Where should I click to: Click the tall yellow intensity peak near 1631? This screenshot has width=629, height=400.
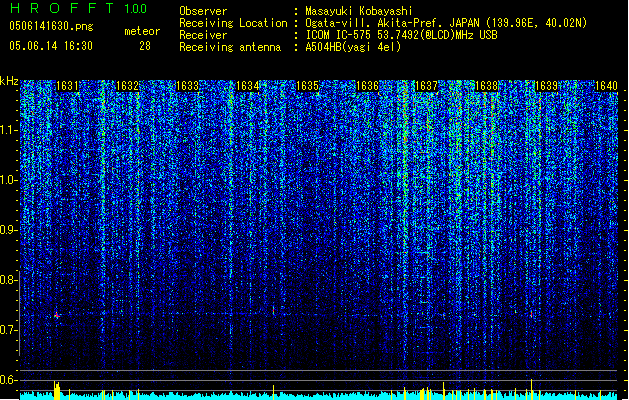coord(57,390)
